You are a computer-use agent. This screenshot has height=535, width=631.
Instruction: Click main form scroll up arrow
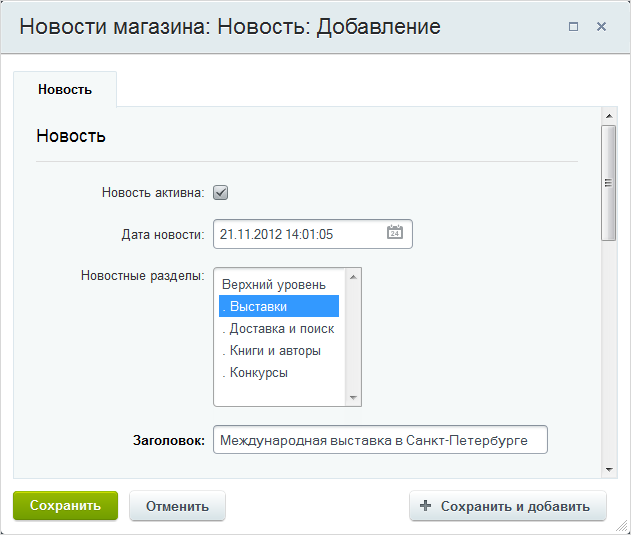tap(609, 116)
